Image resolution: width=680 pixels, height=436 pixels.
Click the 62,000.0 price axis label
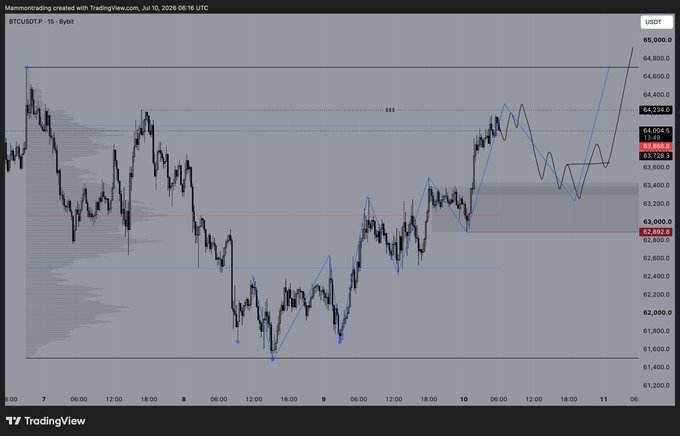point(657,313)
